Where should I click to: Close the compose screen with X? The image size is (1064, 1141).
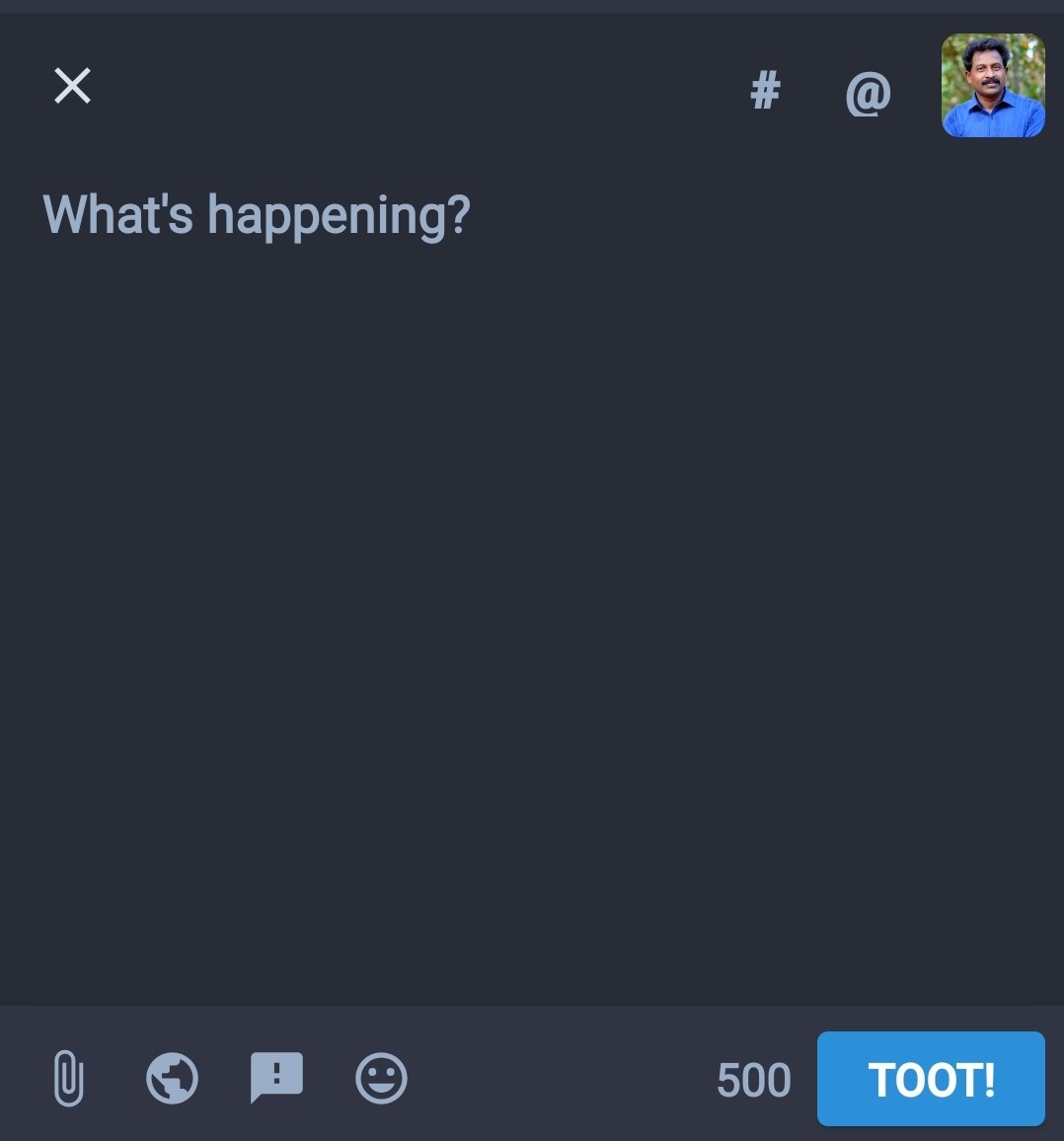72,86
